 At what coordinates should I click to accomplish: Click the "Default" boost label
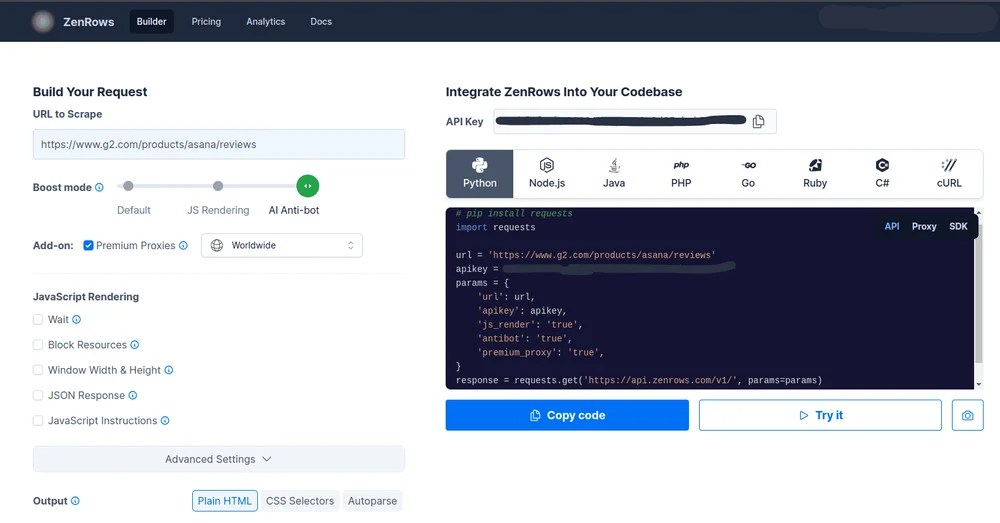point(134,210)
